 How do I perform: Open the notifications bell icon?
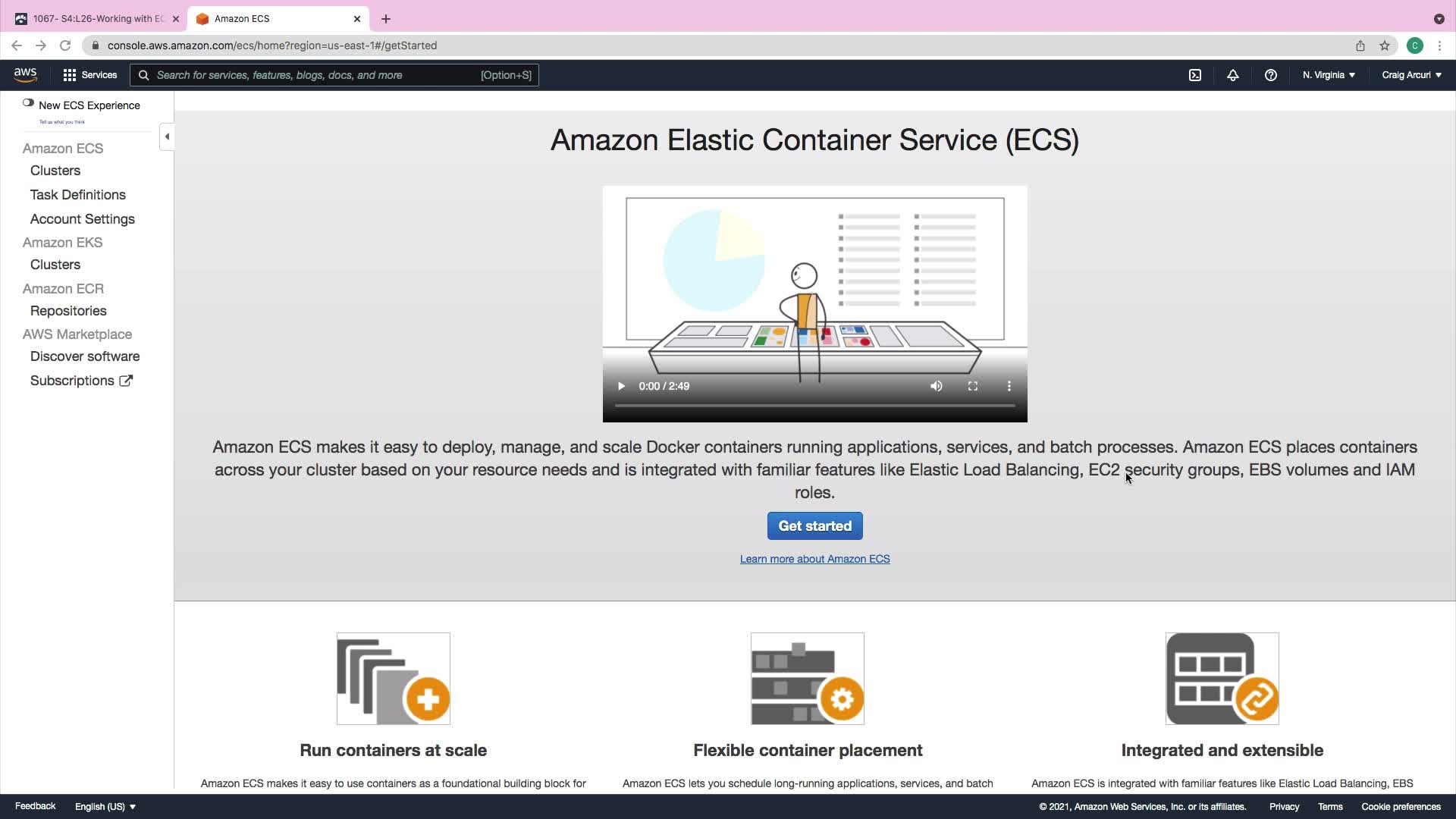pyautogui.click(x=1233, y=75)
